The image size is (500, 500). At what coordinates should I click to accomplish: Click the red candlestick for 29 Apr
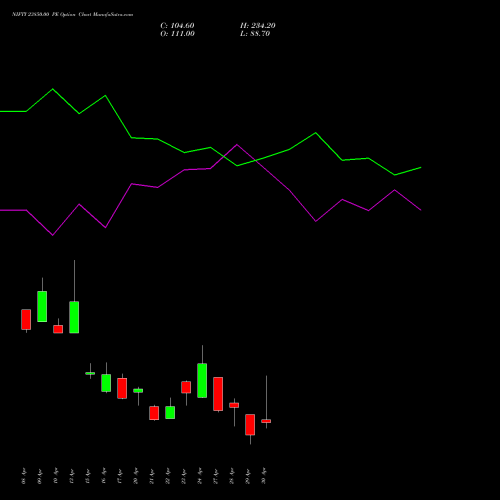tap(250, 425)
